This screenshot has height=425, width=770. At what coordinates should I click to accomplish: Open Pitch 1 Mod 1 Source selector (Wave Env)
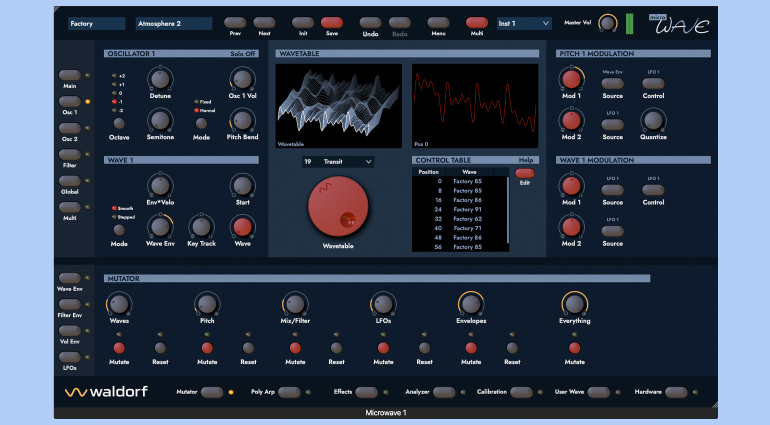[x=612, y=83]
